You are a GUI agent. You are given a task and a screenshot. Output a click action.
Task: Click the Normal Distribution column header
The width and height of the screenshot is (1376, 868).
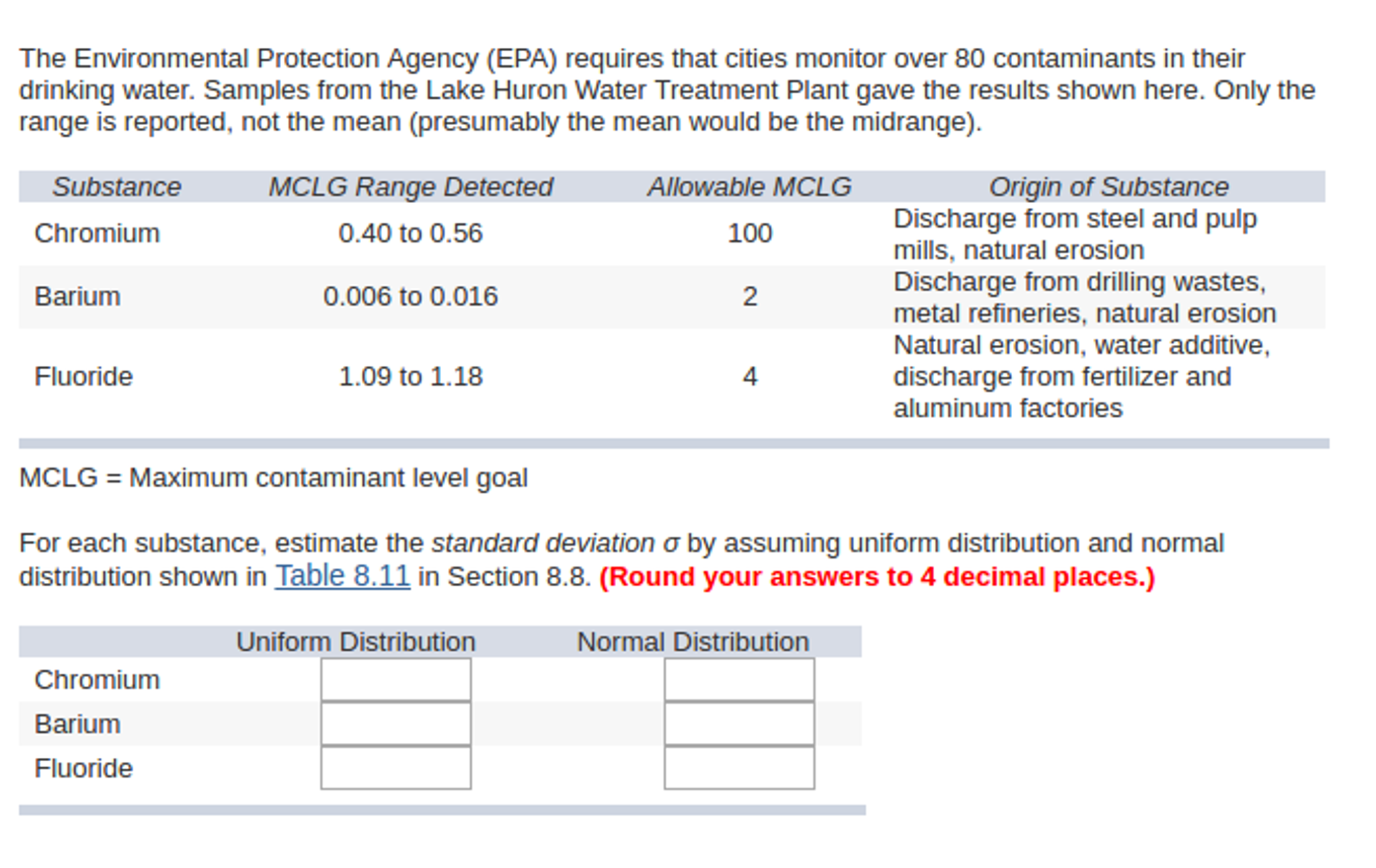tap(693, 641)
